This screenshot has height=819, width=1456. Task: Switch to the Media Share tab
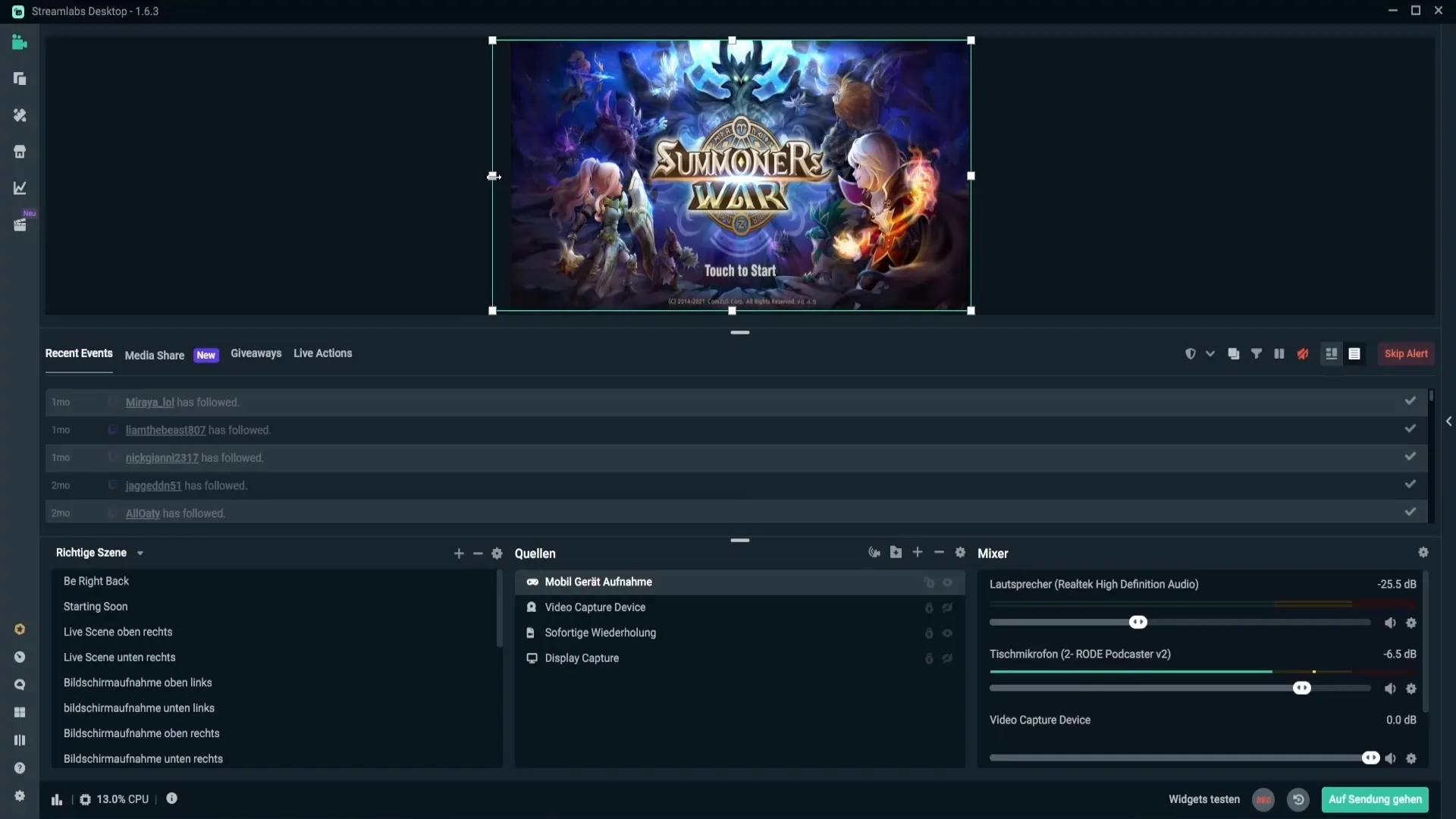[155, 356]
